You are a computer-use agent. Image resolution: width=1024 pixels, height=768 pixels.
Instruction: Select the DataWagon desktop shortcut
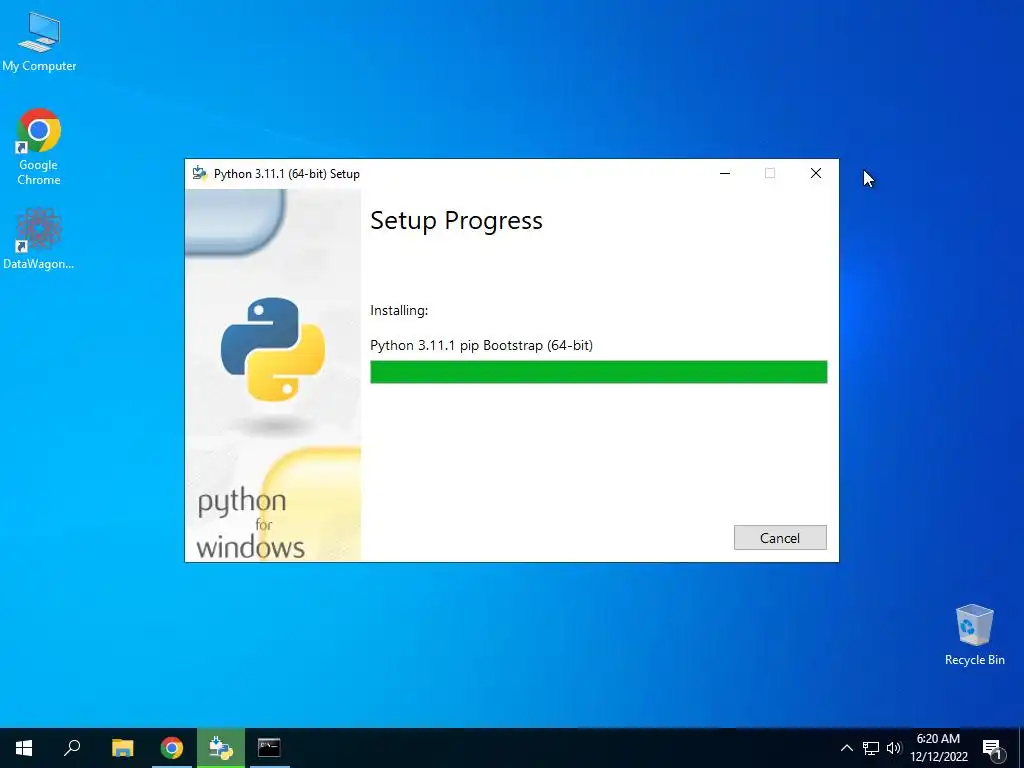tap(39, 239)
